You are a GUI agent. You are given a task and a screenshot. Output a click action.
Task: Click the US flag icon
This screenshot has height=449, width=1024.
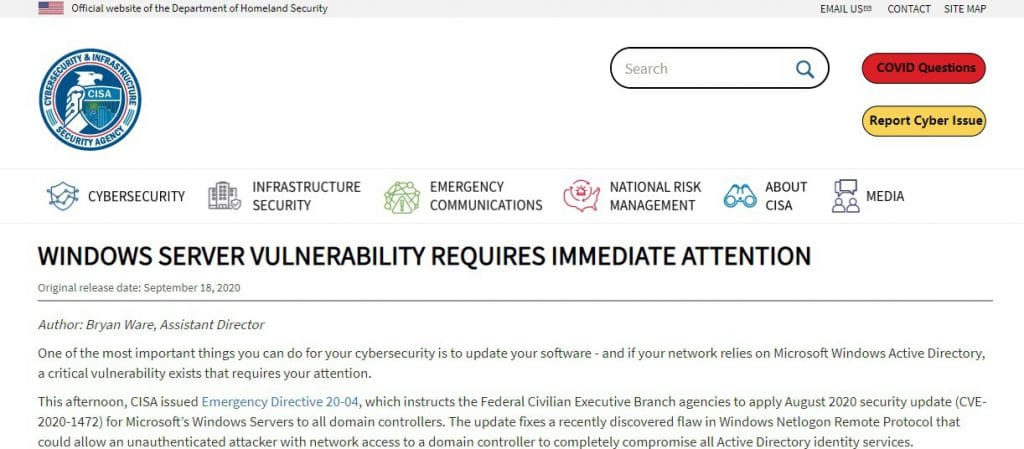point(50,8)
